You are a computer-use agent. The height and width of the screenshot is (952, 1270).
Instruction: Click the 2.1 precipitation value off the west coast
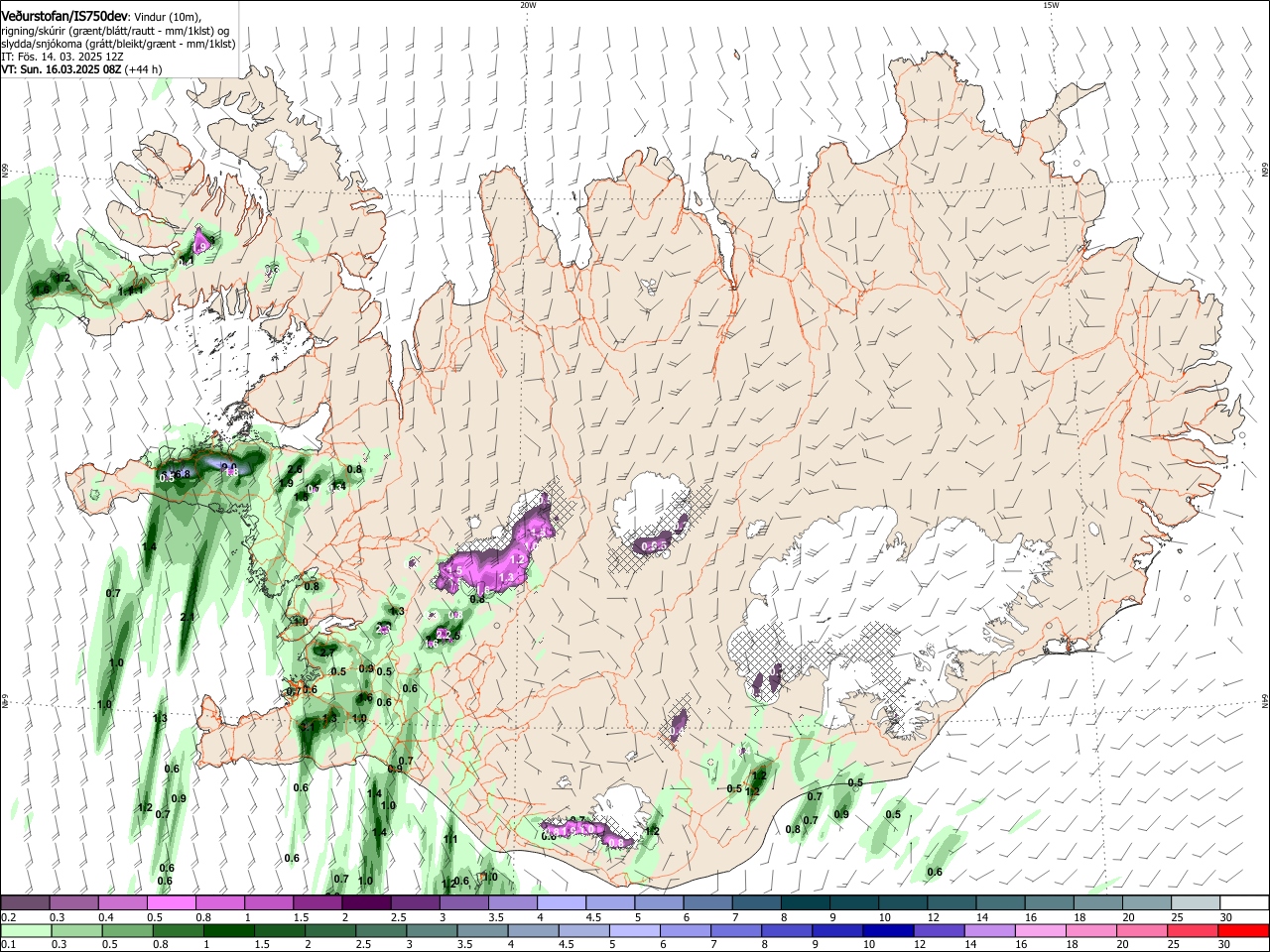pyautogui.click(x=188, y=617)
